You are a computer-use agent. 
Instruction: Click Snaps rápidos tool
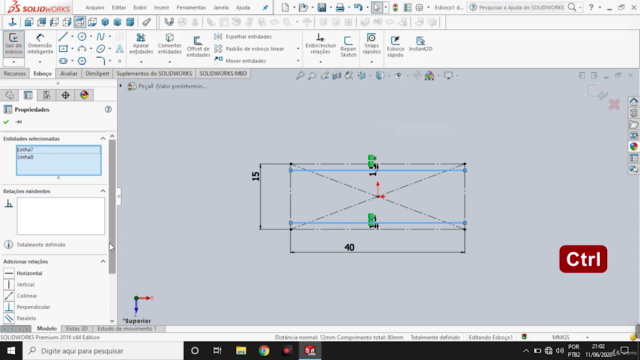point(371,44)
